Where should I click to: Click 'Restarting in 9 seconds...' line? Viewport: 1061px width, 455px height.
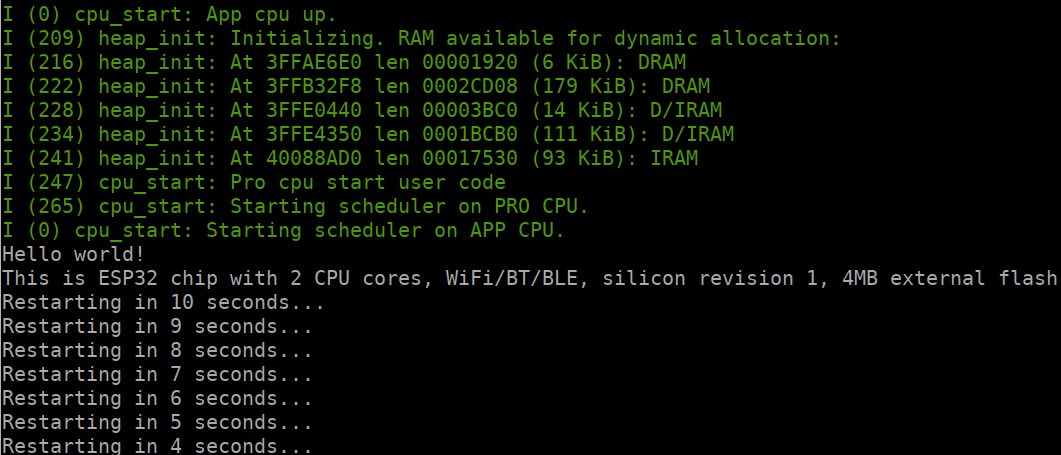pyautogui.click(x=157, y=327)
